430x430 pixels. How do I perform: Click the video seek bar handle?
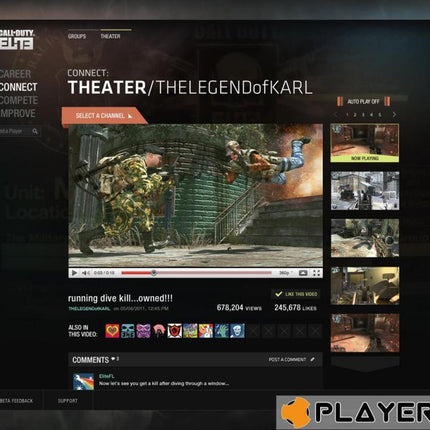[154, 273]
